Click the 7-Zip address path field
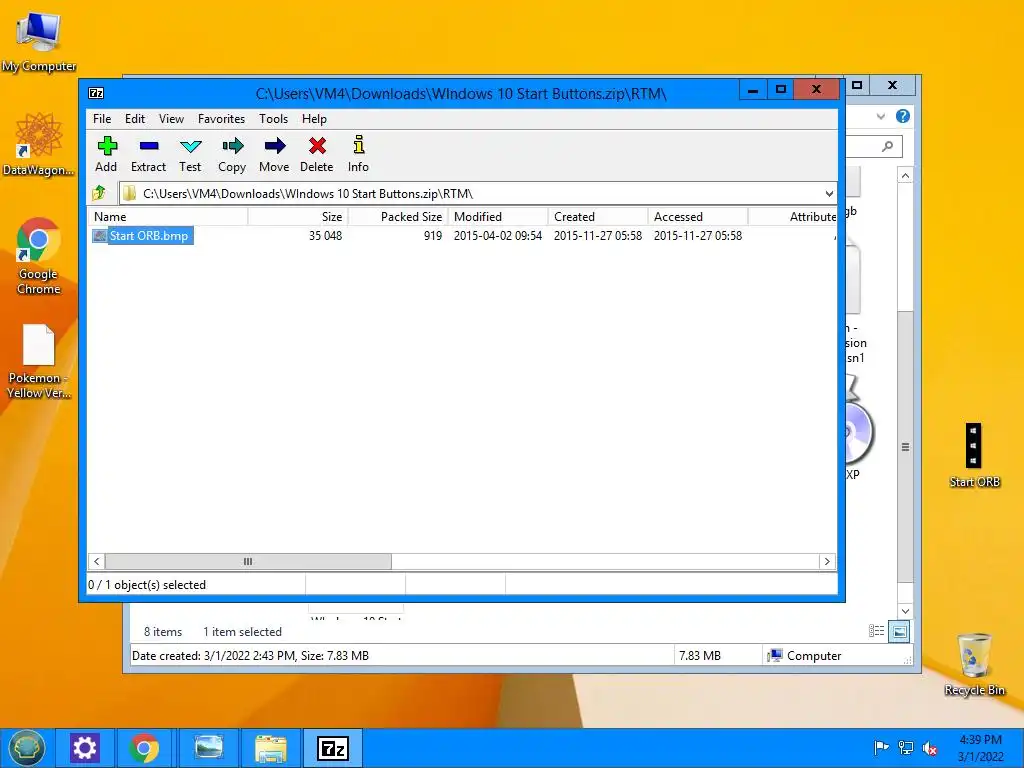 477,193
